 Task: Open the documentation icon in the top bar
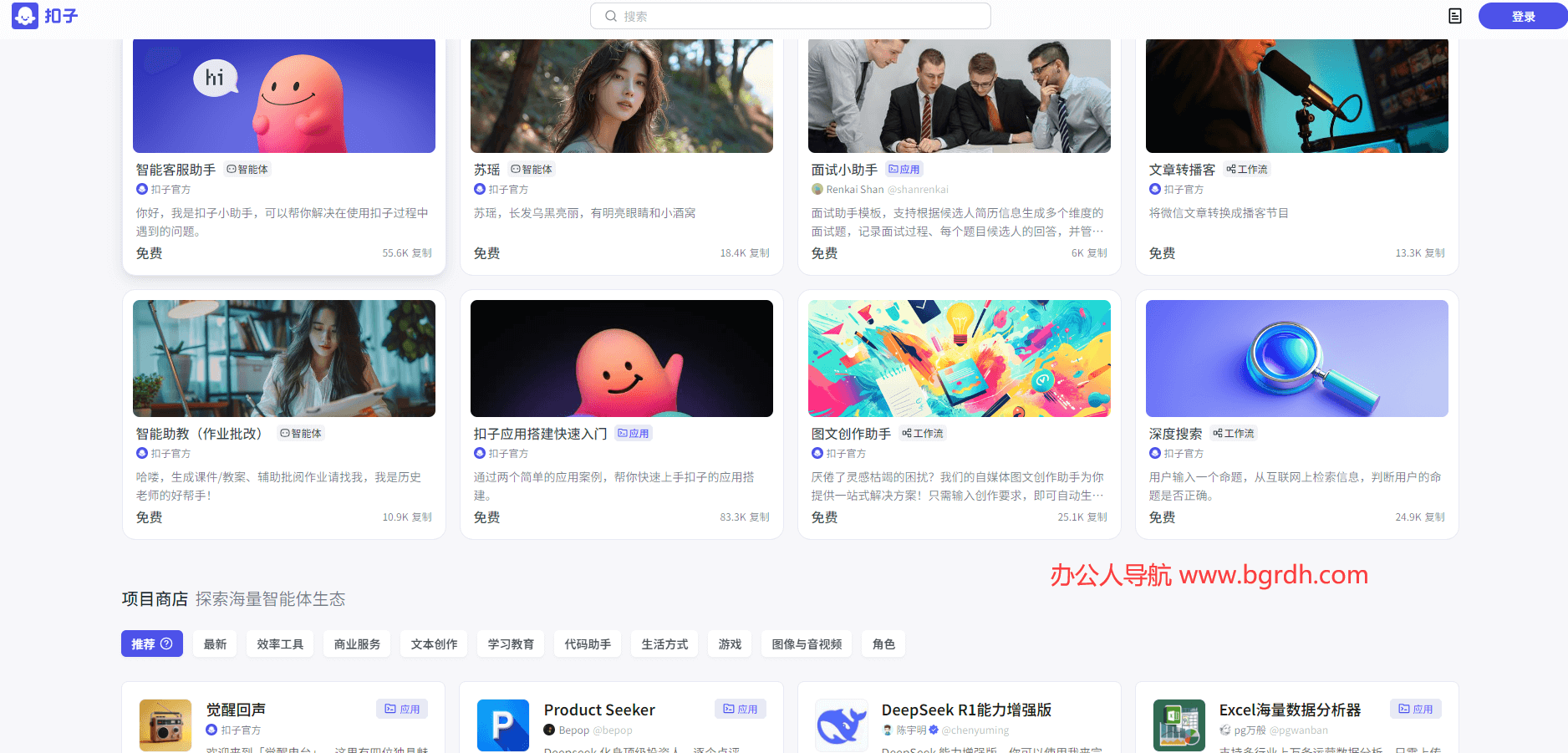pos(1454,15)
